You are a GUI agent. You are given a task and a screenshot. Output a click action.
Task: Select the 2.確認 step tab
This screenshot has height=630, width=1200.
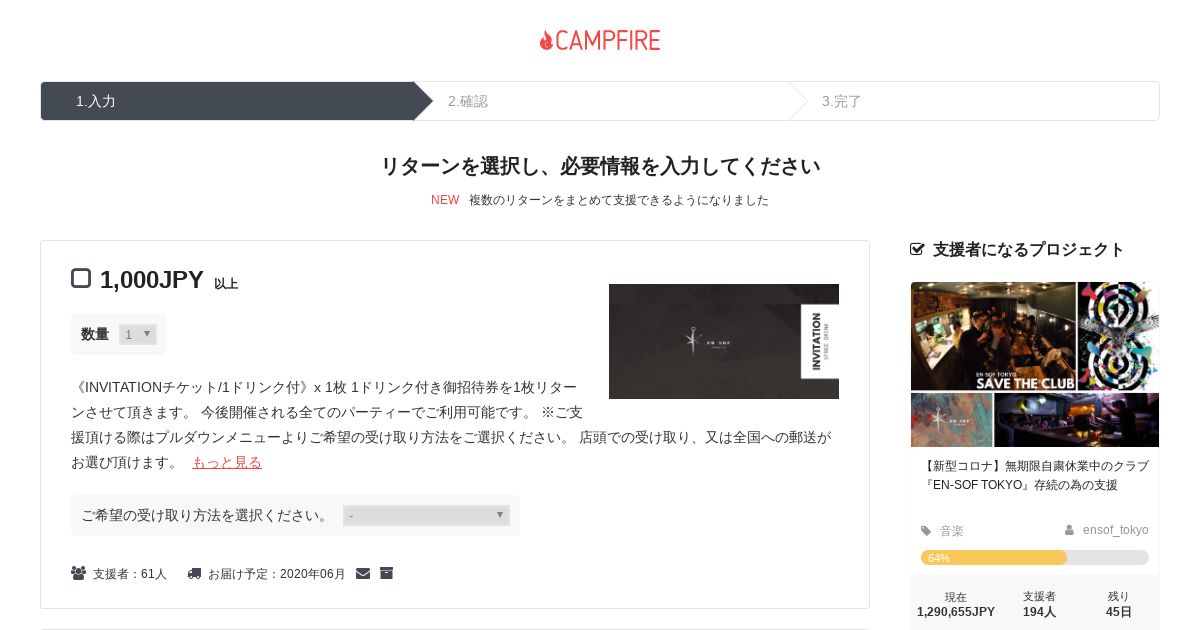(600, 101)
